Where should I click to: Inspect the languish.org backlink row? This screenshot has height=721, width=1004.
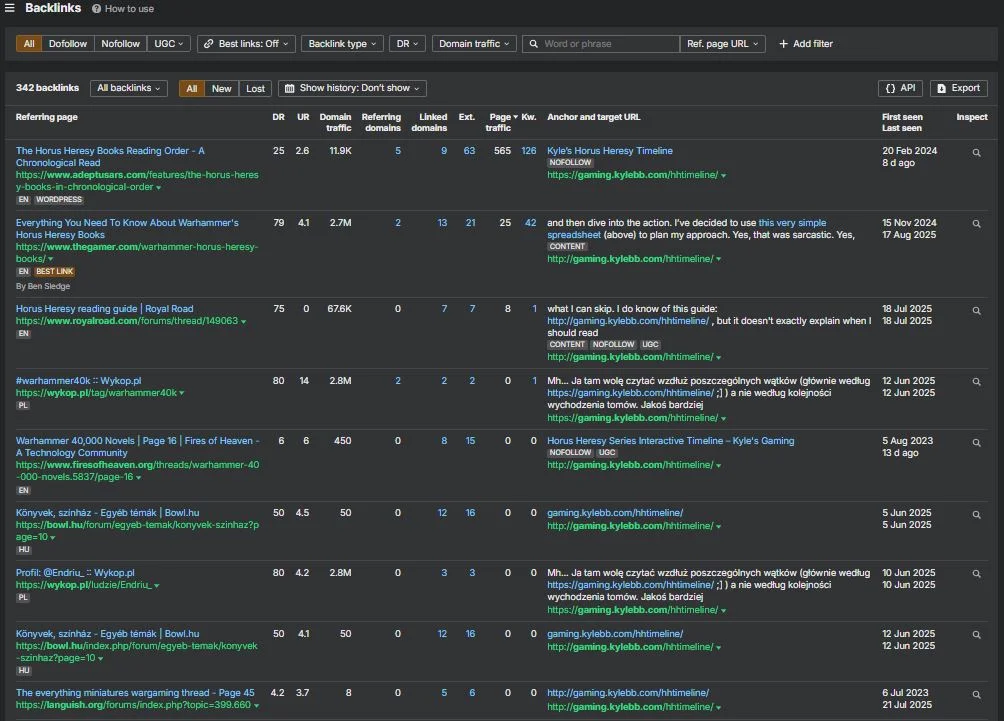[976, 695]
